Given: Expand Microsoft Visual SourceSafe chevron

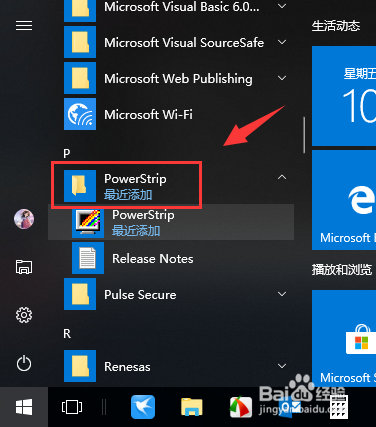Looking at the screenshot, I should click(282, 42).
